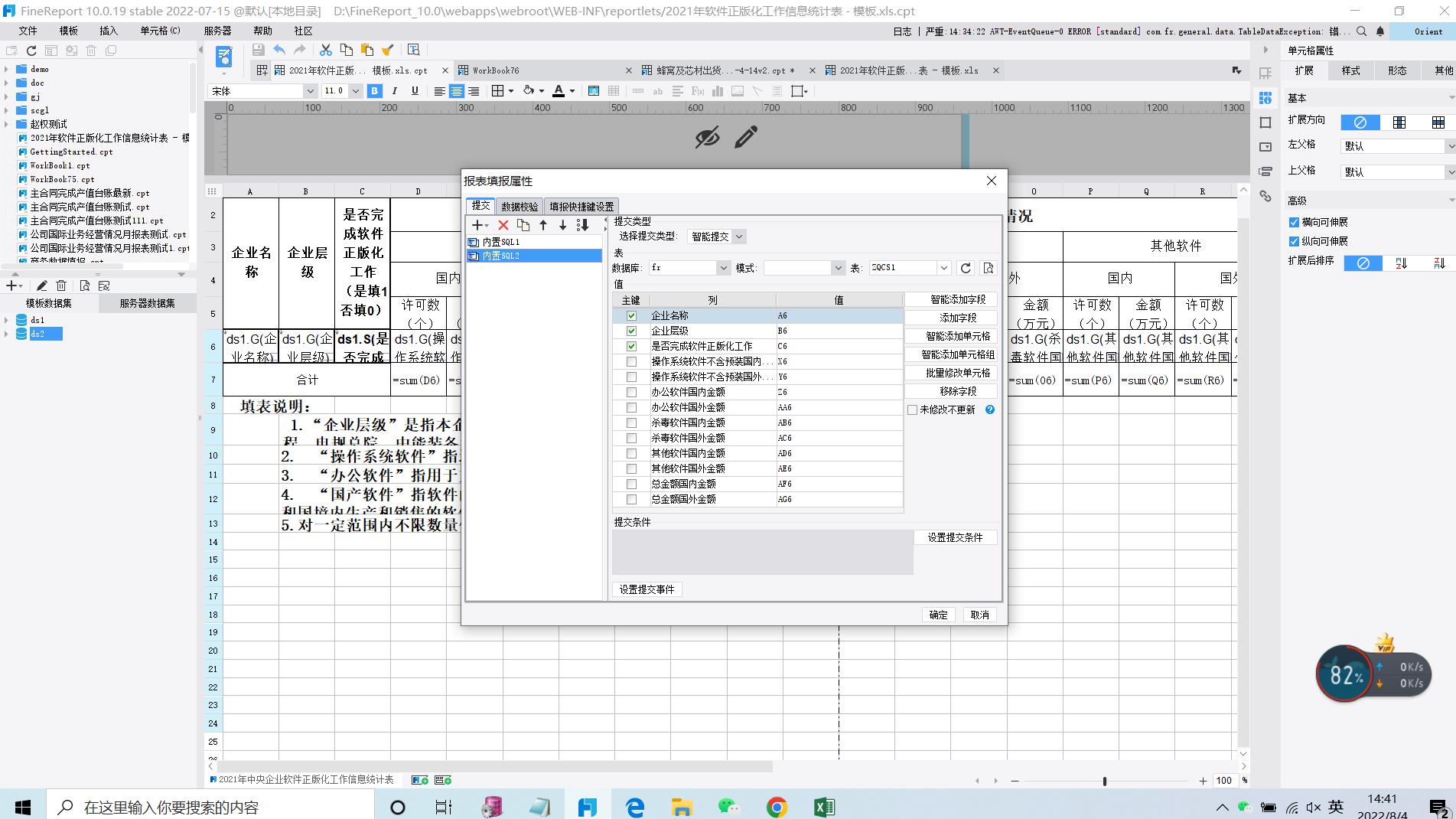Open notifications bell icon

[1380, 31]
